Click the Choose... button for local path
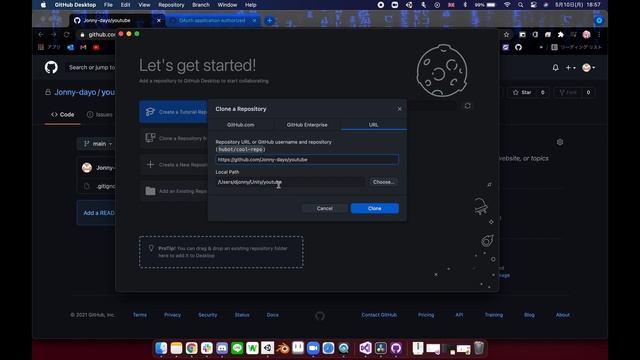The image size is (640, 360). tap(383, 182)
